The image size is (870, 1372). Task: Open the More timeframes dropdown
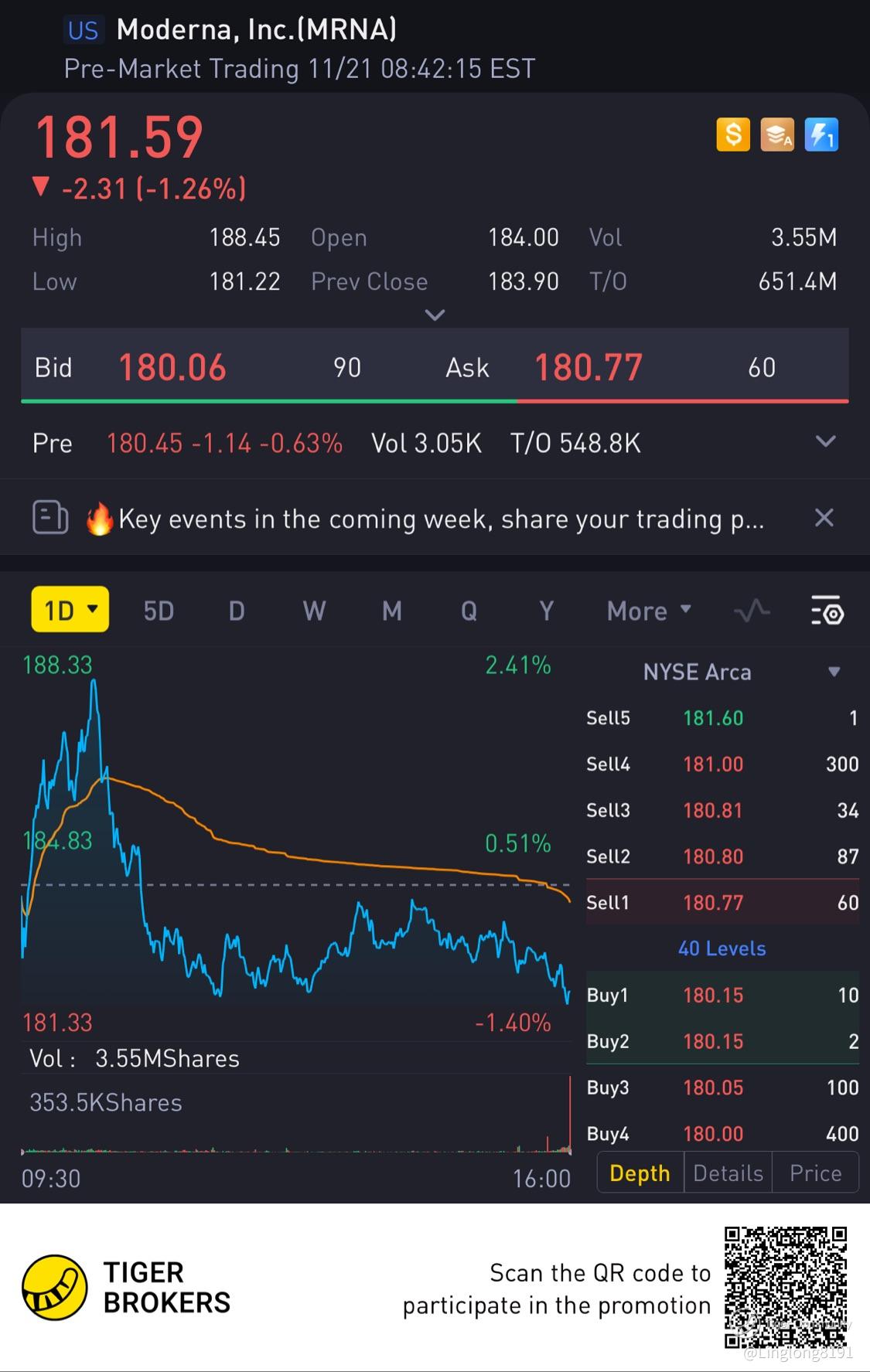click(x=649, y=611)
